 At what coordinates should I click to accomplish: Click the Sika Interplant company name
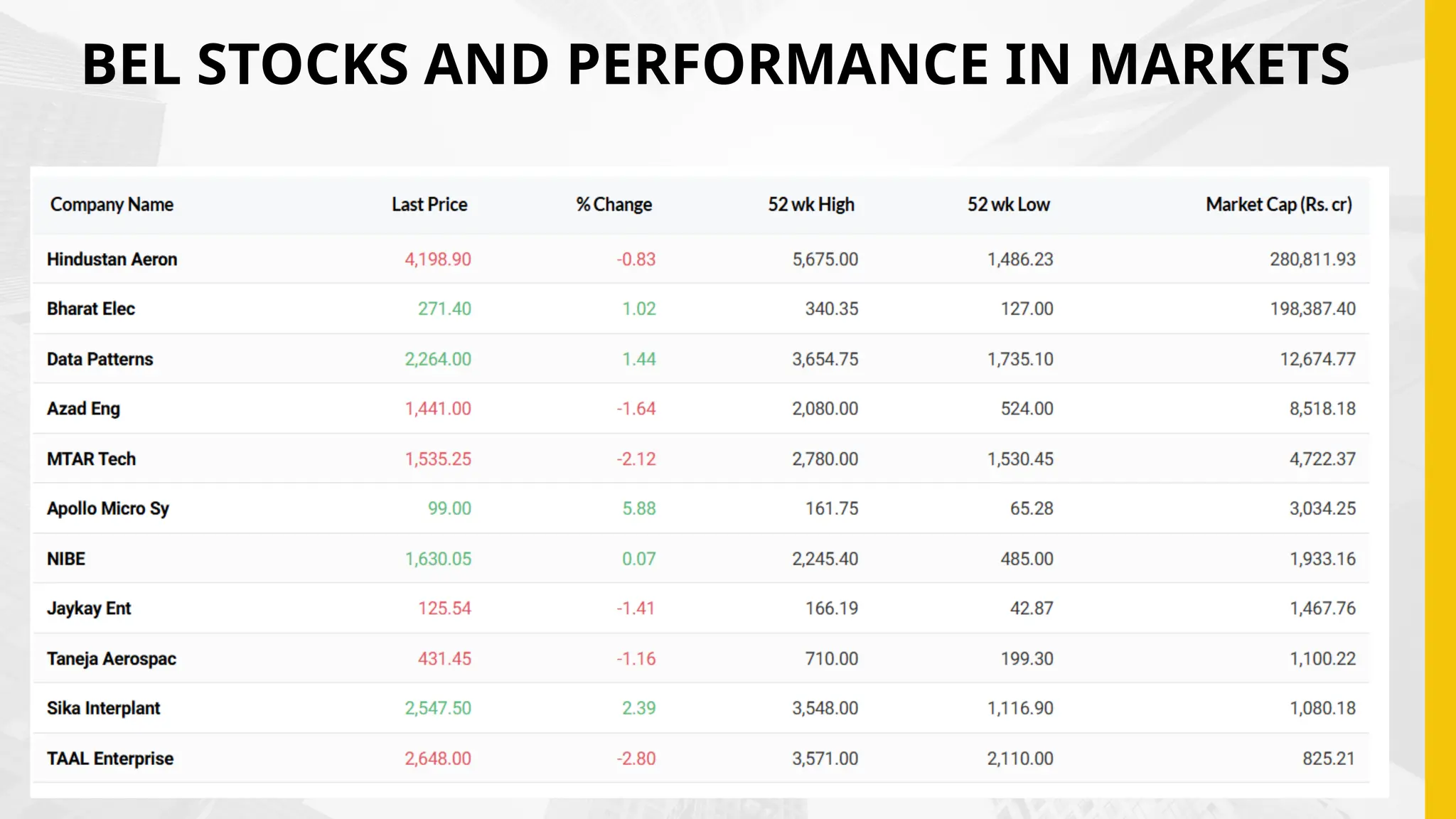(x=104, y=709)
